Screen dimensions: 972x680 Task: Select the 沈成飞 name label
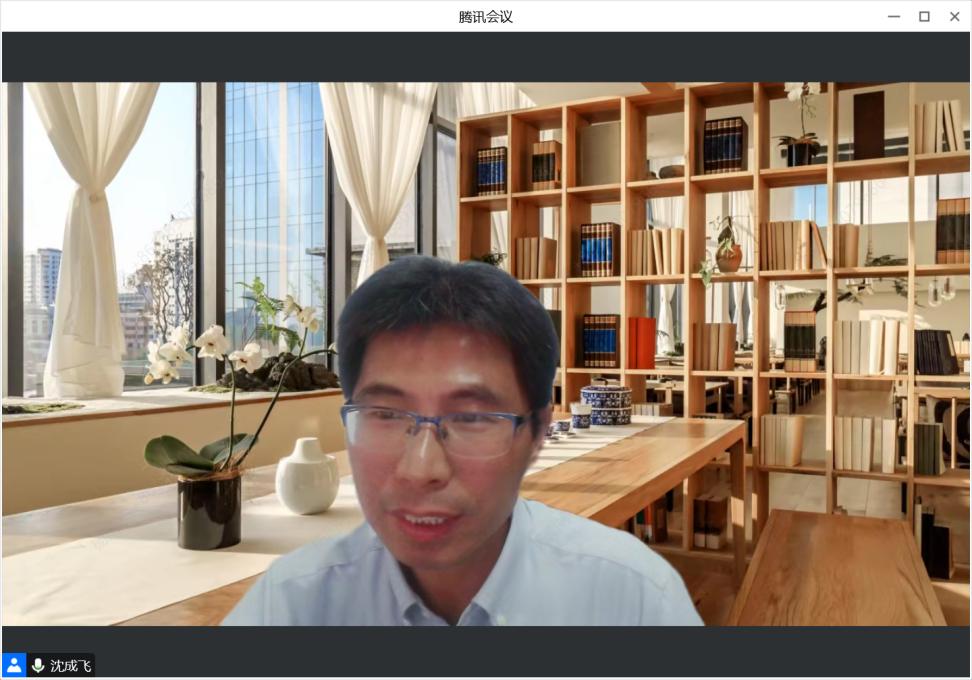[71, 666]
